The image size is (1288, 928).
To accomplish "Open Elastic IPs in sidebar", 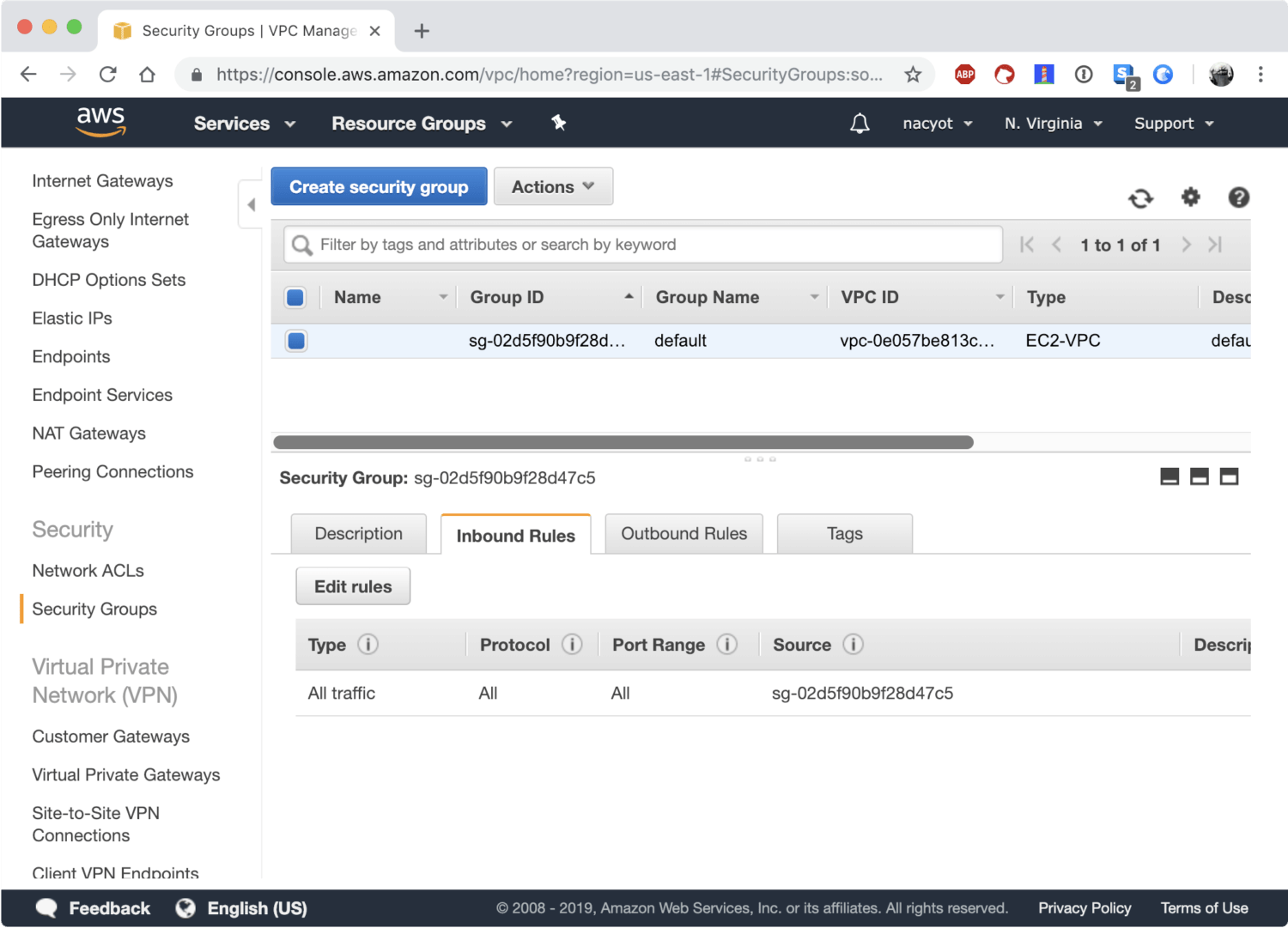I will pyautogui.click(x=72, y=318).
